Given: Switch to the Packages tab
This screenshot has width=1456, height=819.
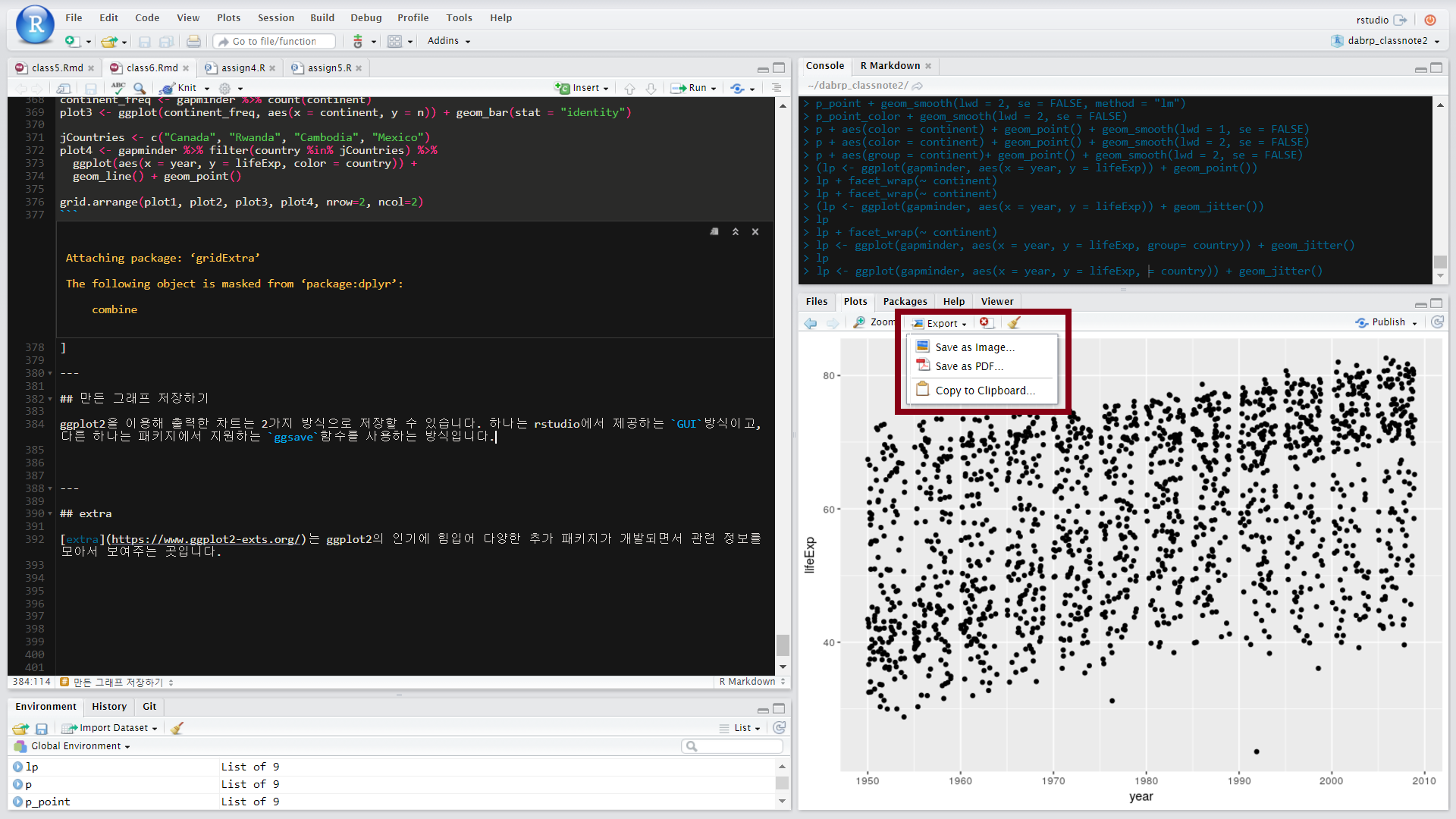Looking at the screenshot, I should click(x=905, y=302).
